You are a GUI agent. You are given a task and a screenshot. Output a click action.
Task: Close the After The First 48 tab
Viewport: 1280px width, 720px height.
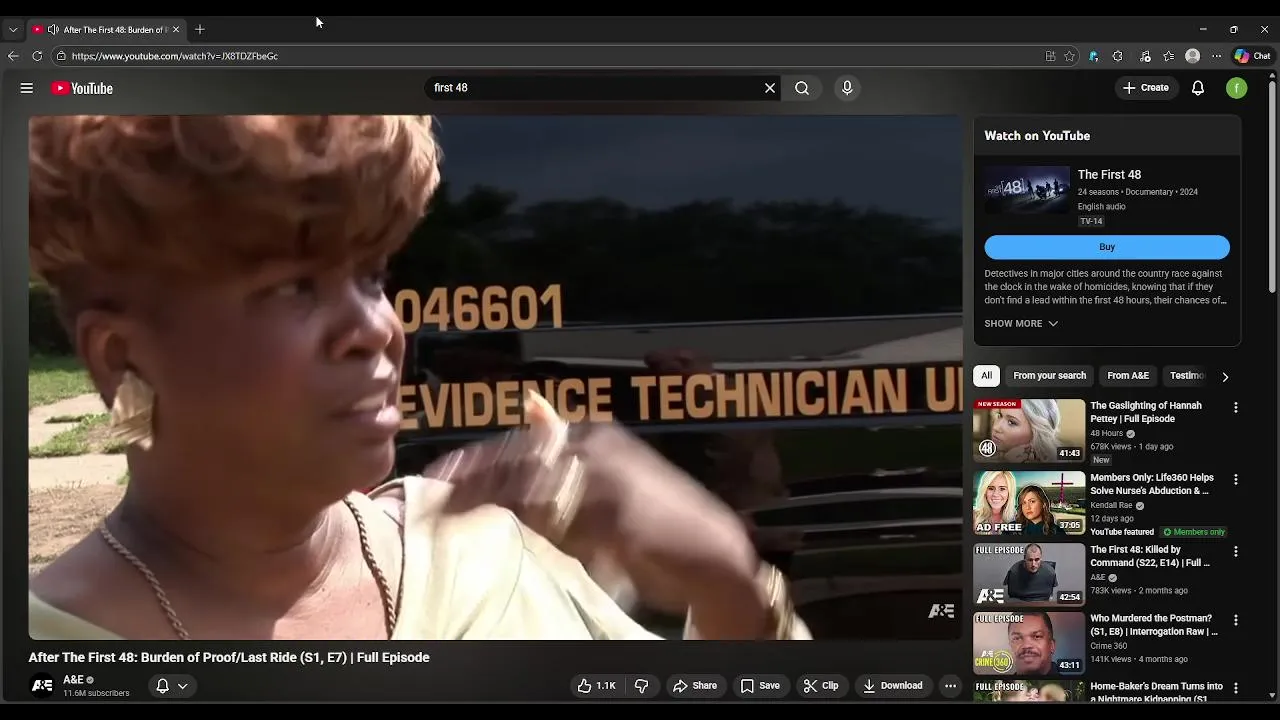[x=176, y=29]
